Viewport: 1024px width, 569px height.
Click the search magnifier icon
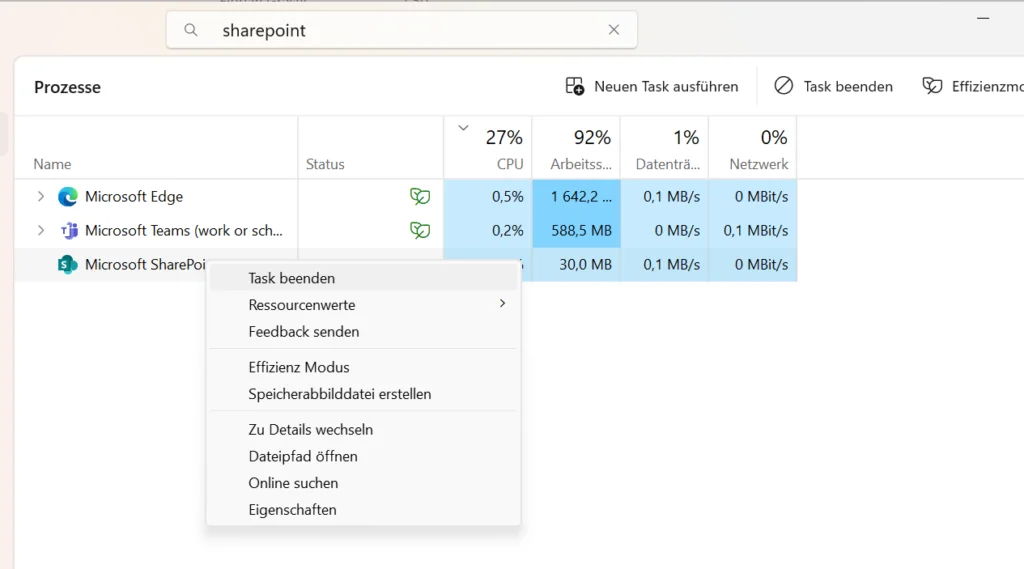tap(191, 30)
